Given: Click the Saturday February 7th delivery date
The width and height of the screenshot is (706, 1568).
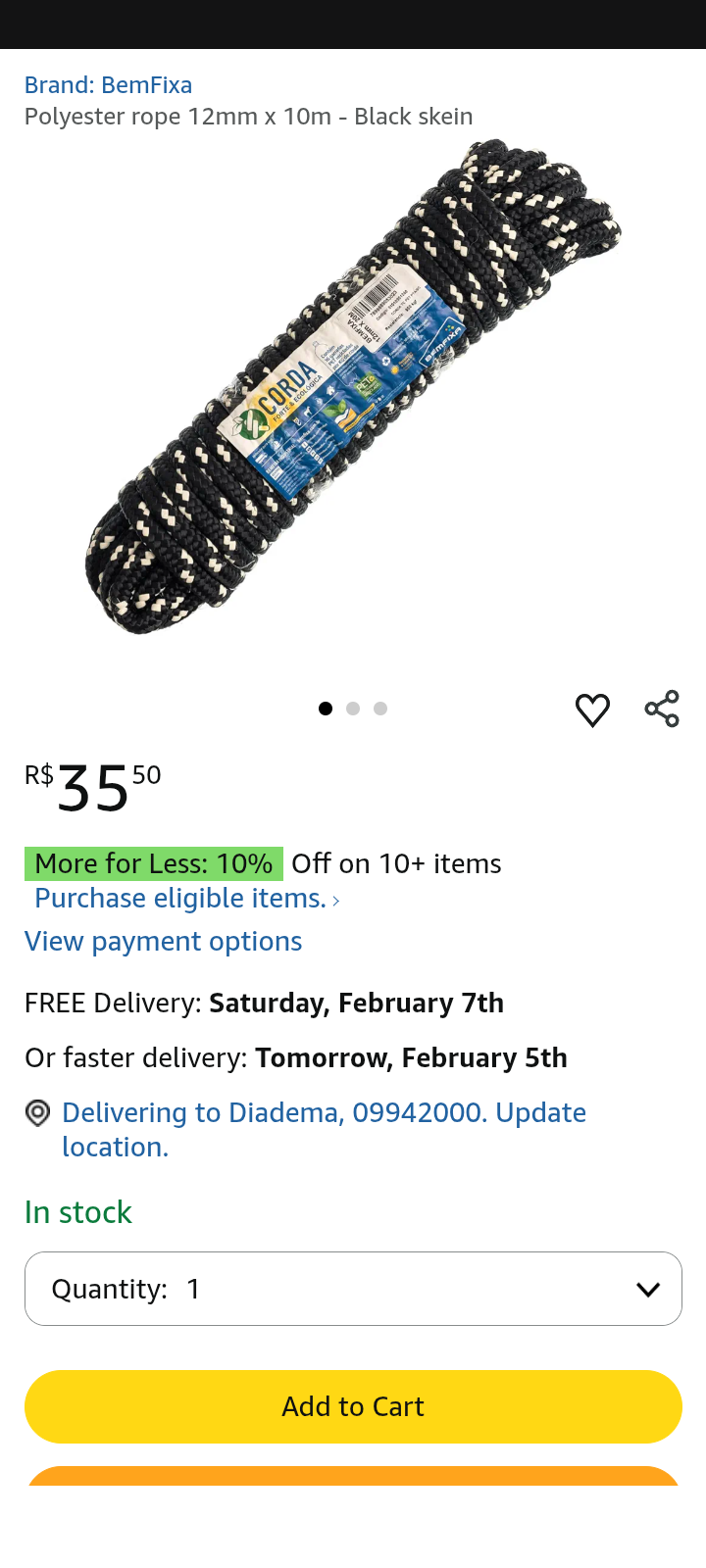Looking at the screenshot, I should [x=356, y=1003].
